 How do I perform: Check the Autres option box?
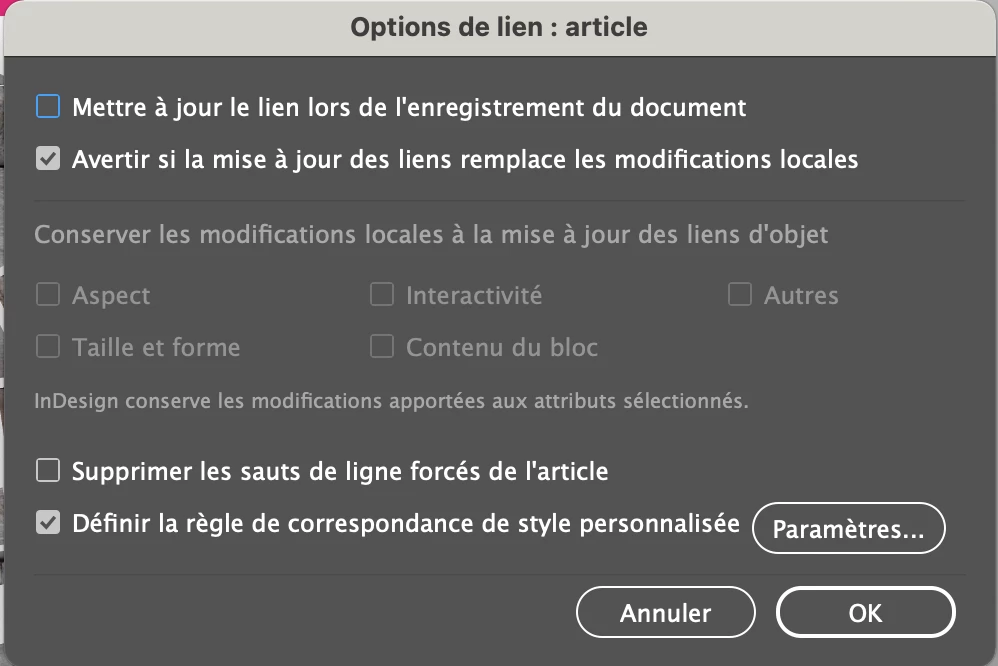[740, 295]
